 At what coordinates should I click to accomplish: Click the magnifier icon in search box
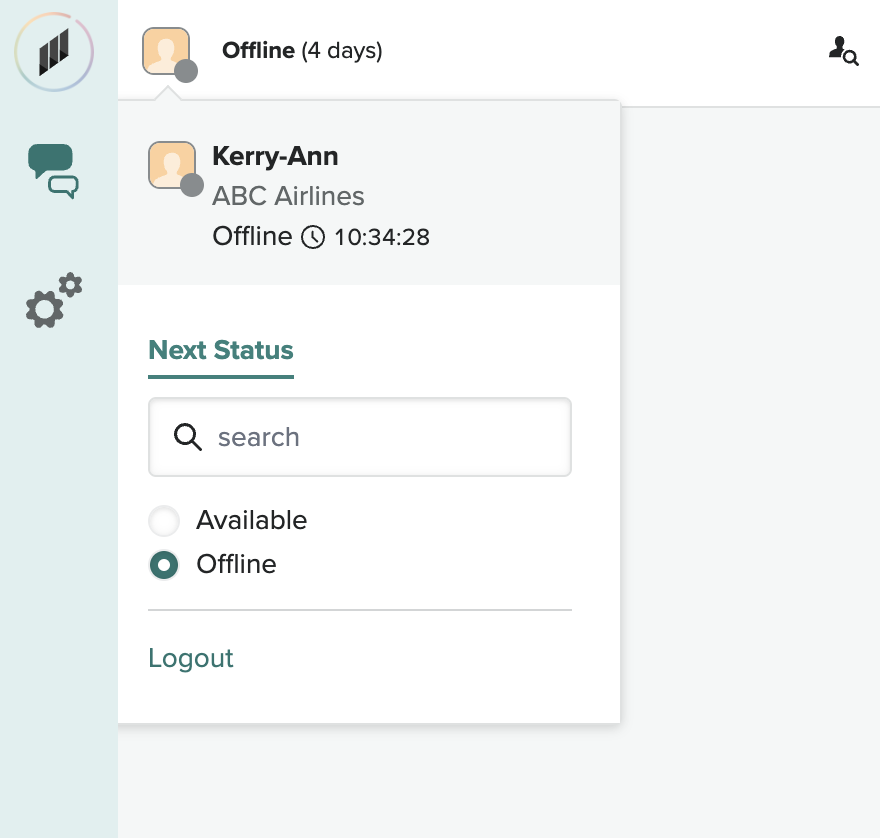(188, 437)
